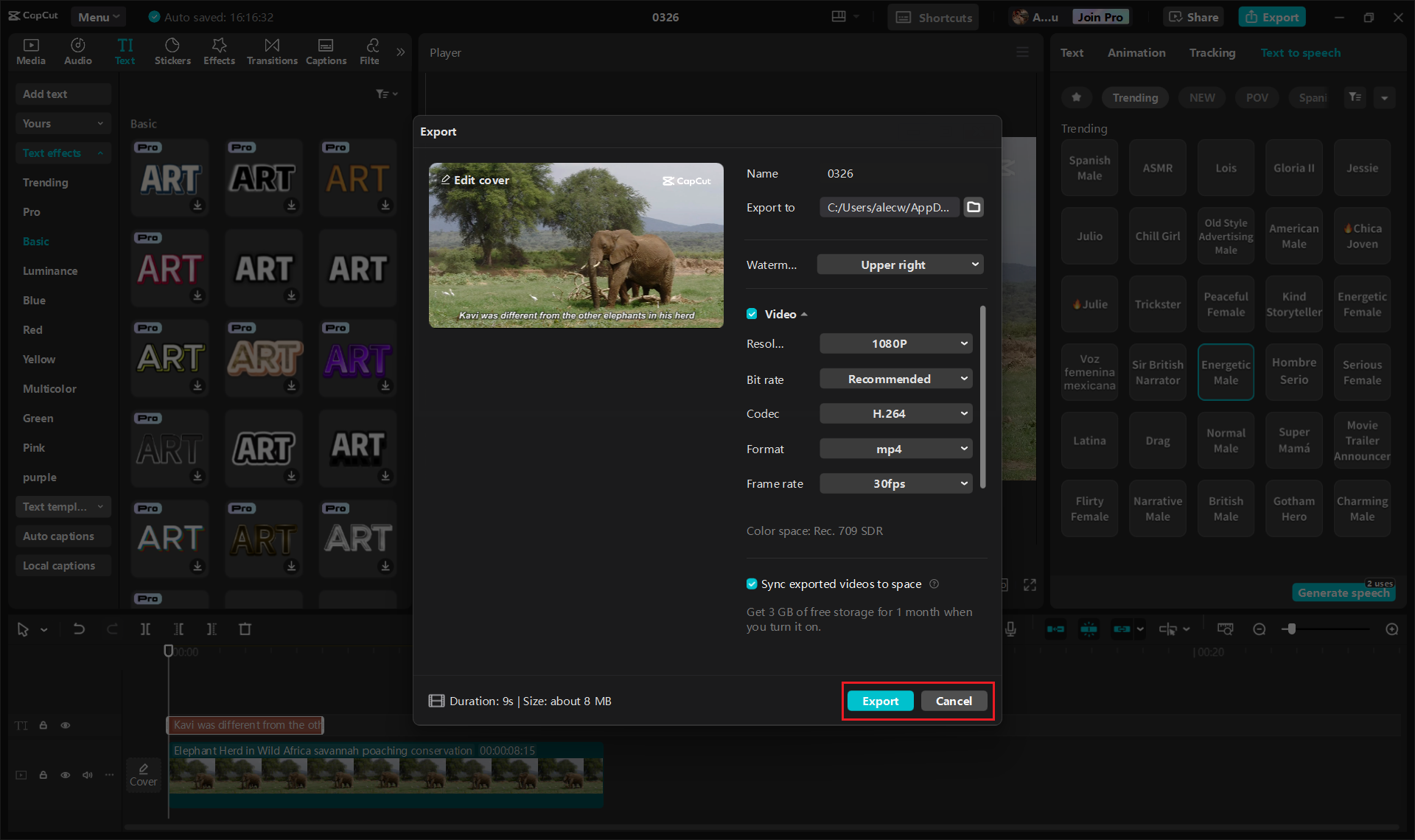Open the Watermark position dropdown showing Upper right
The height and width of the screenshot is (840, 1415).
pos(900,264)
